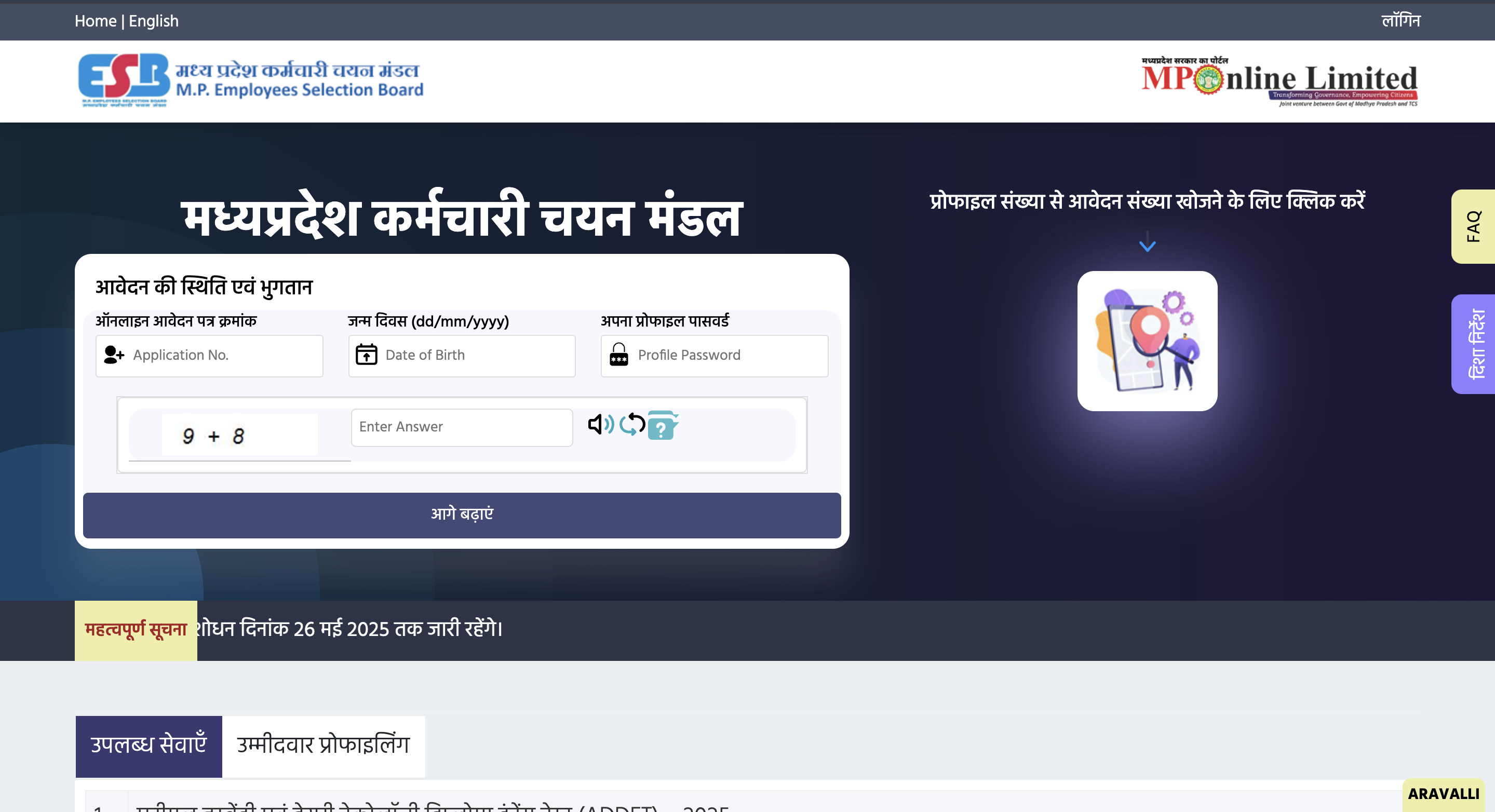Click the ESB Employees Selection Board logo
Screen dimensions: 1495x812
[x=251, y=80]
